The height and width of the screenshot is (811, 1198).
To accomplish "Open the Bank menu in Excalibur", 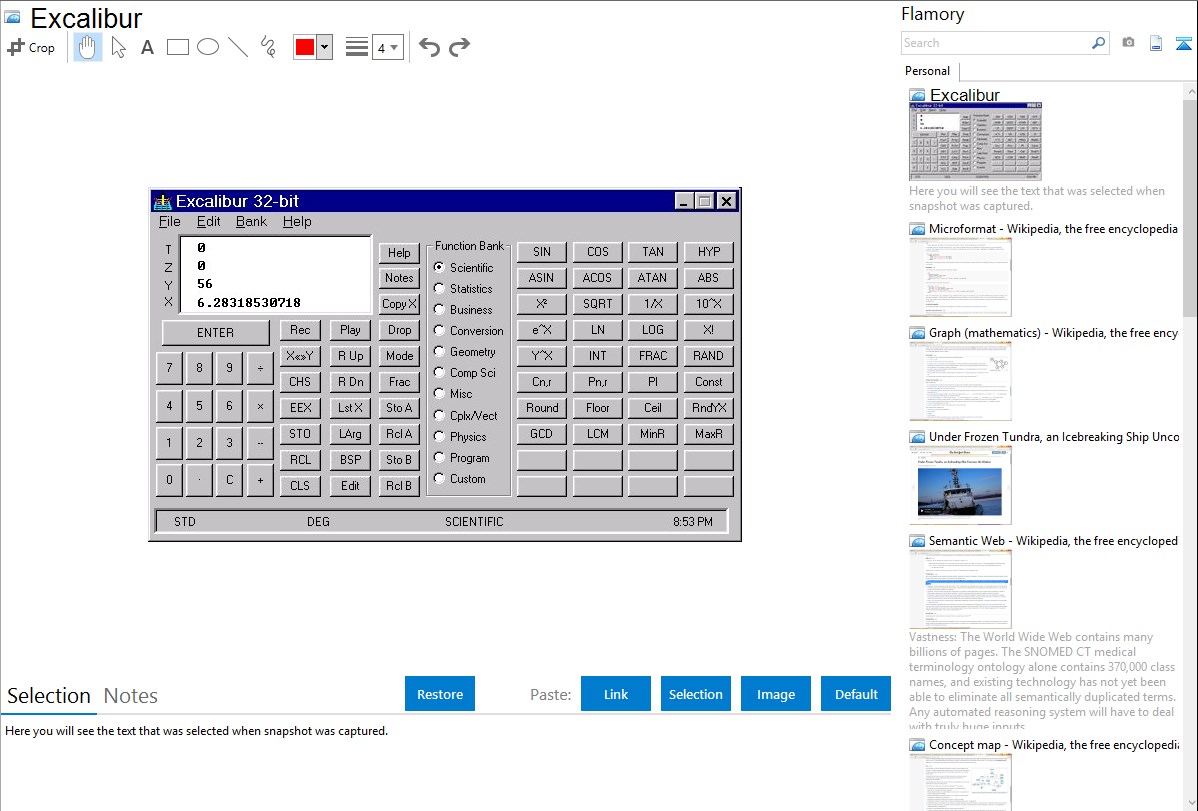I will click(x=251, y=222).
